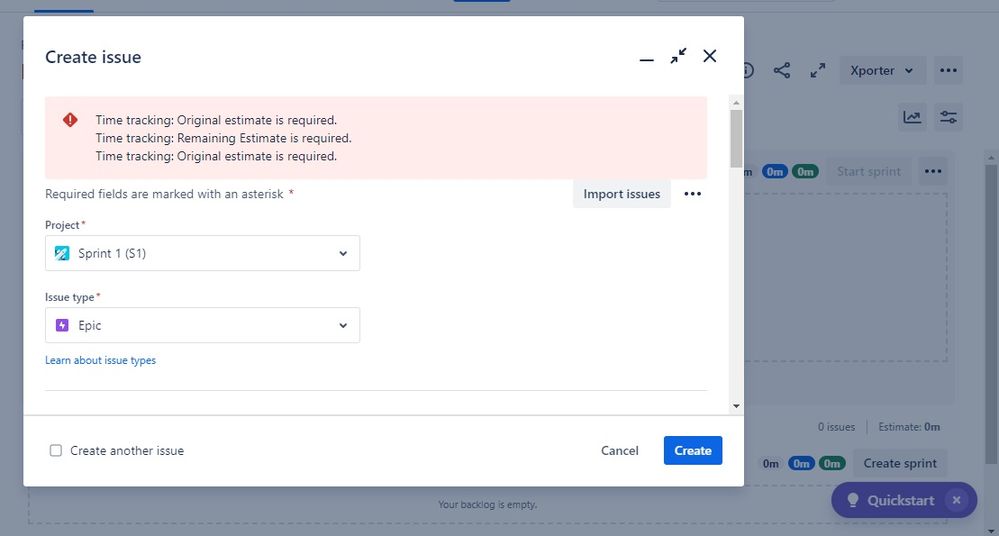The image size is (999, 536).
Task: Click the 'Estimate: 0m' text
Action: (909, 427)
